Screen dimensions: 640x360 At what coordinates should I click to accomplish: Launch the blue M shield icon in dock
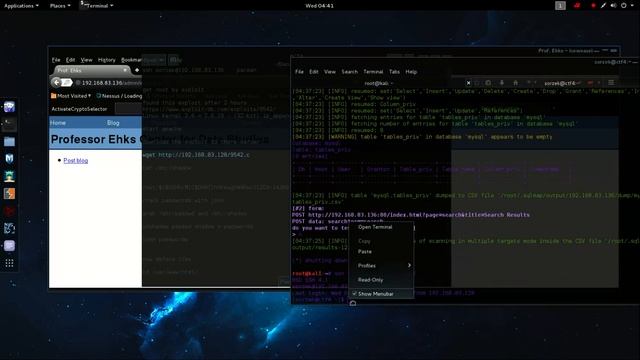pyautogui.click(x=9, y=158)
